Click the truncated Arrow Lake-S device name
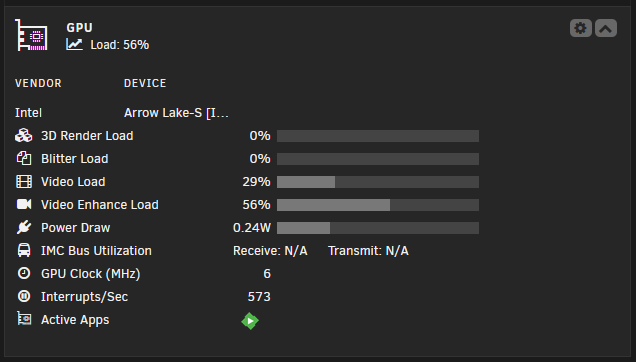Screen dimensions: 636x362 (x=176, y=113)
